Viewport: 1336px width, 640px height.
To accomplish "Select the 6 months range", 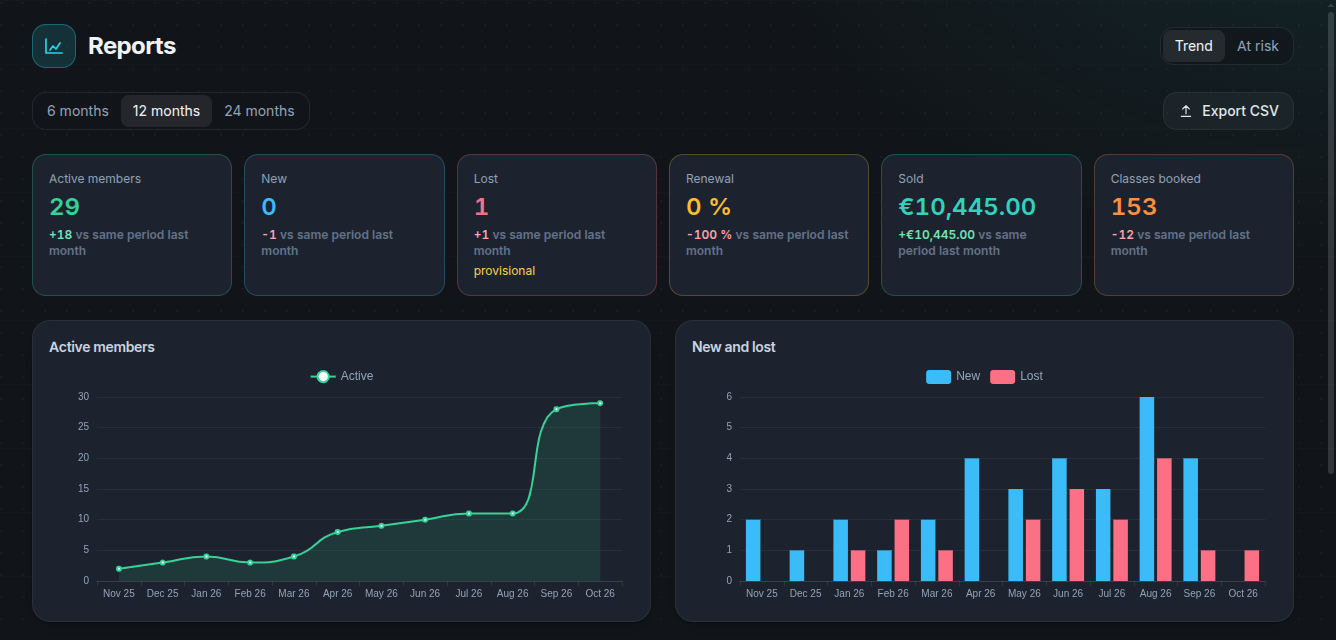I will pyautogui.click(x=78, y=111).
